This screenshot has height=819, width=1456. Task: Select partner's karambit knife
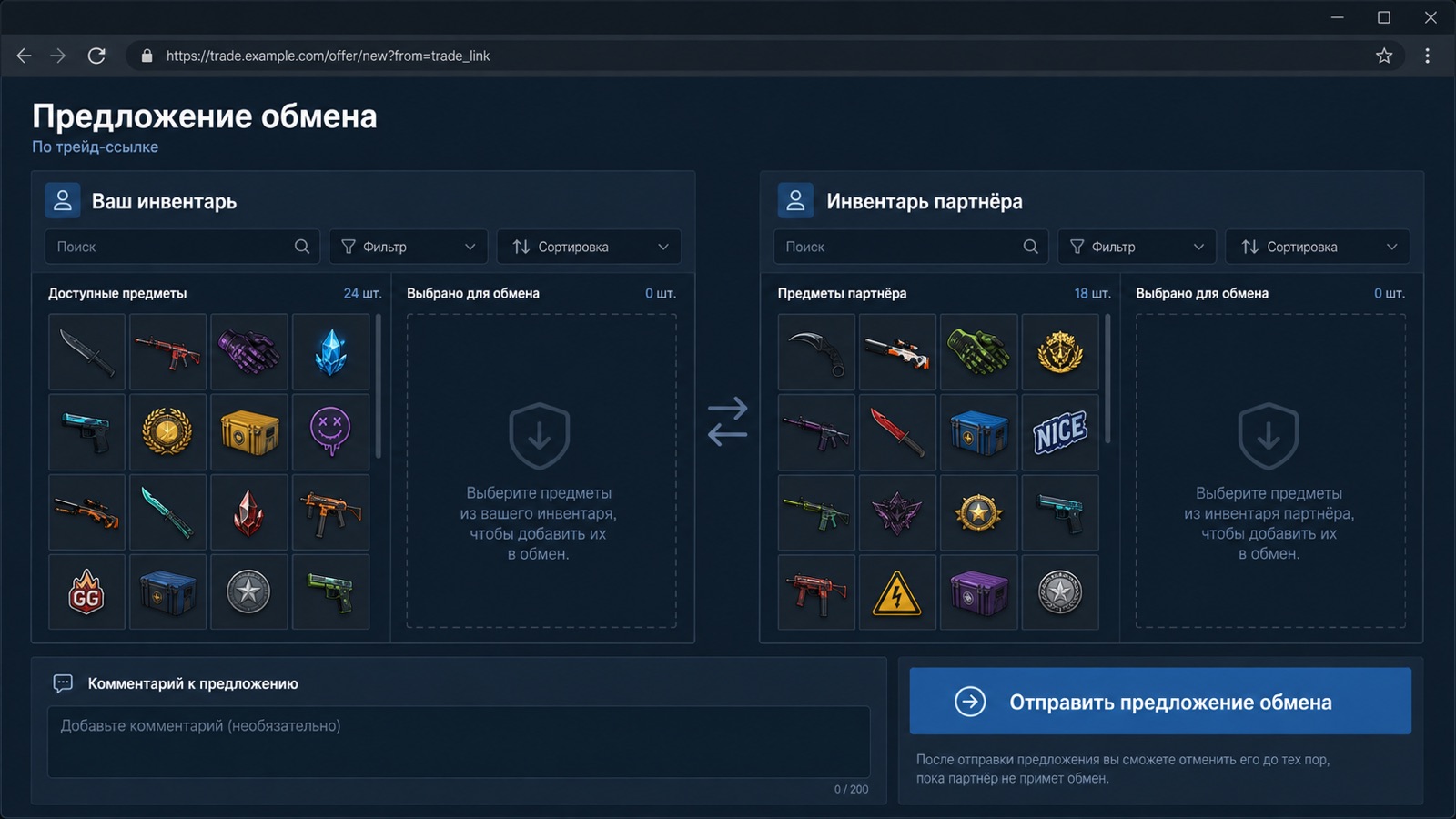[x=816, y=352]
